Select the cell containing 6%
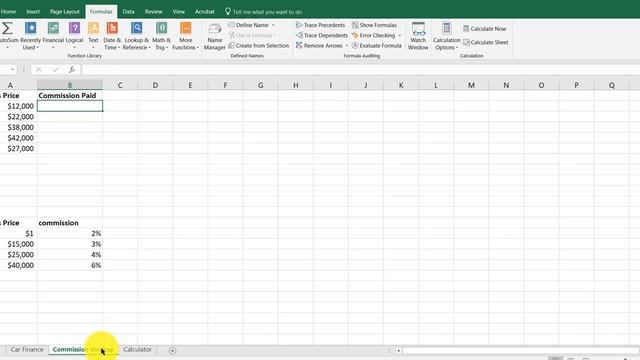The width and height of the screenshot is (640, 360). tap(70, 265)
